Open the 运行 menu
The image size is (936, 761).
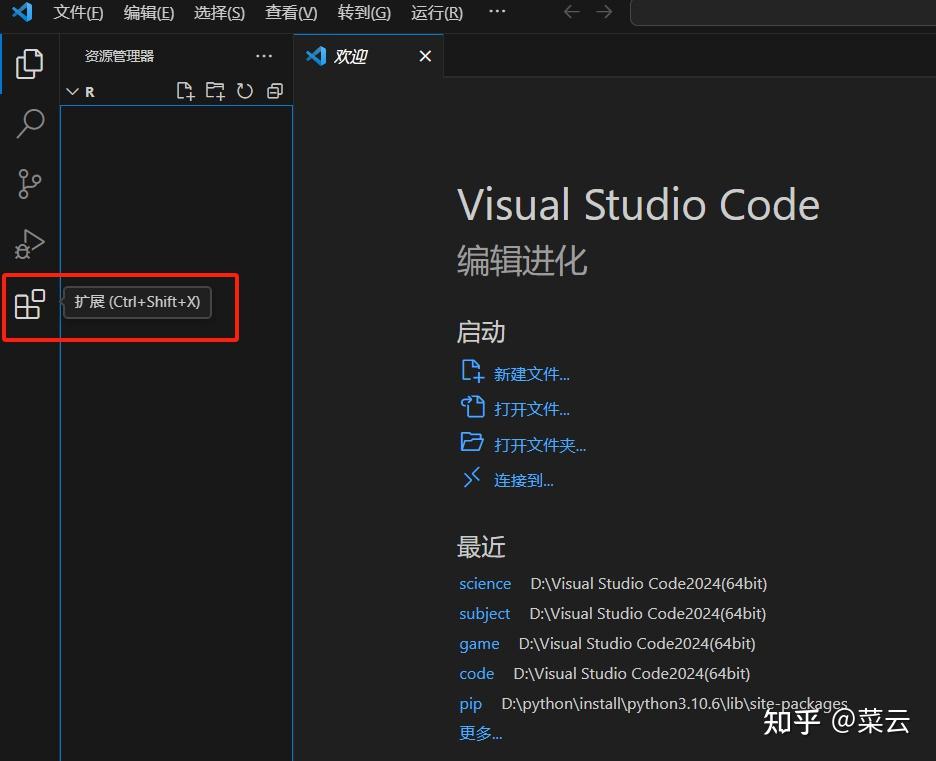[436, 13]
